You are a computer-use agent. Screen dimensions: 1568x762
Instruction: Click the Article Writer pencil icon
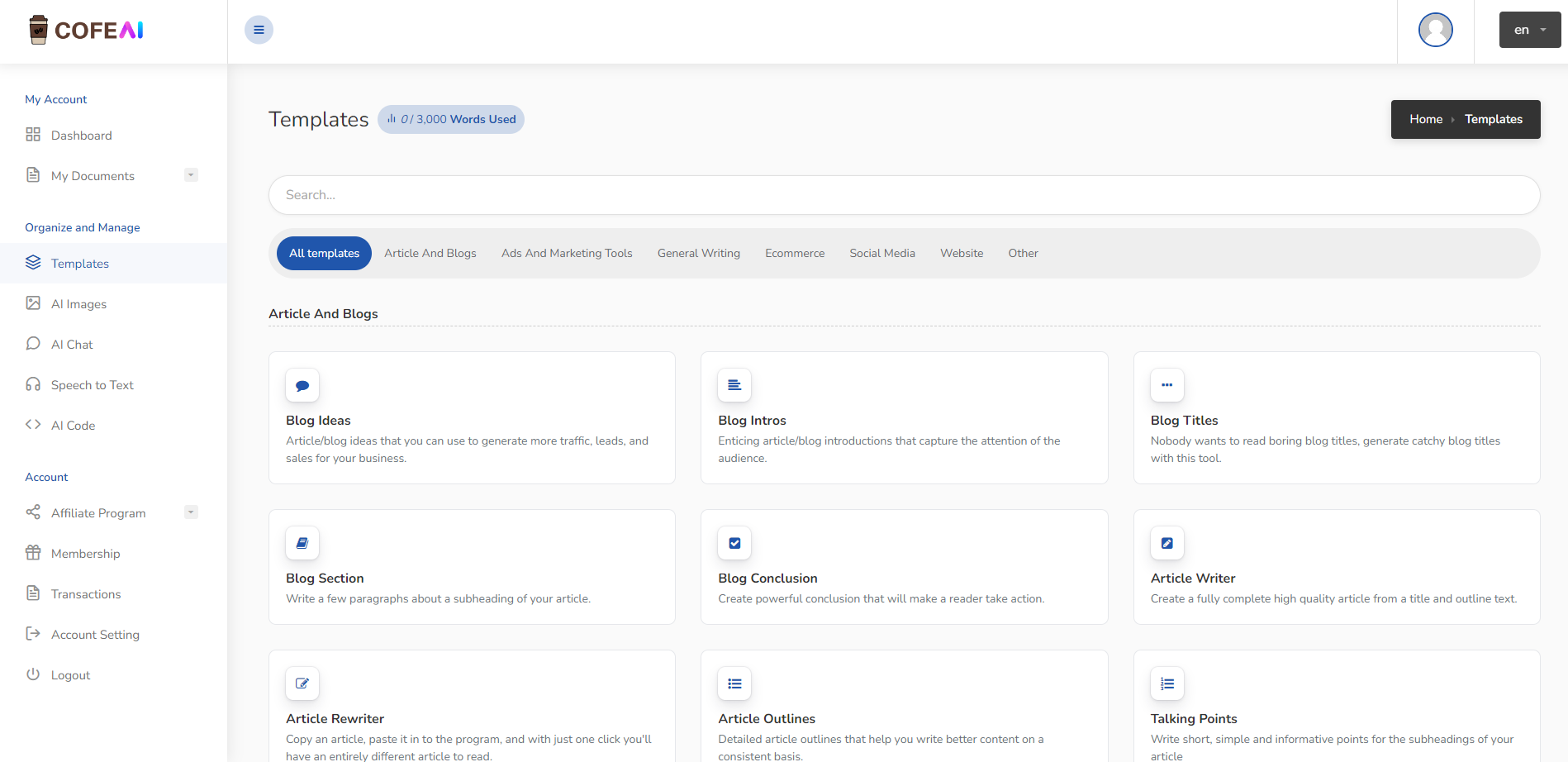1167,543
